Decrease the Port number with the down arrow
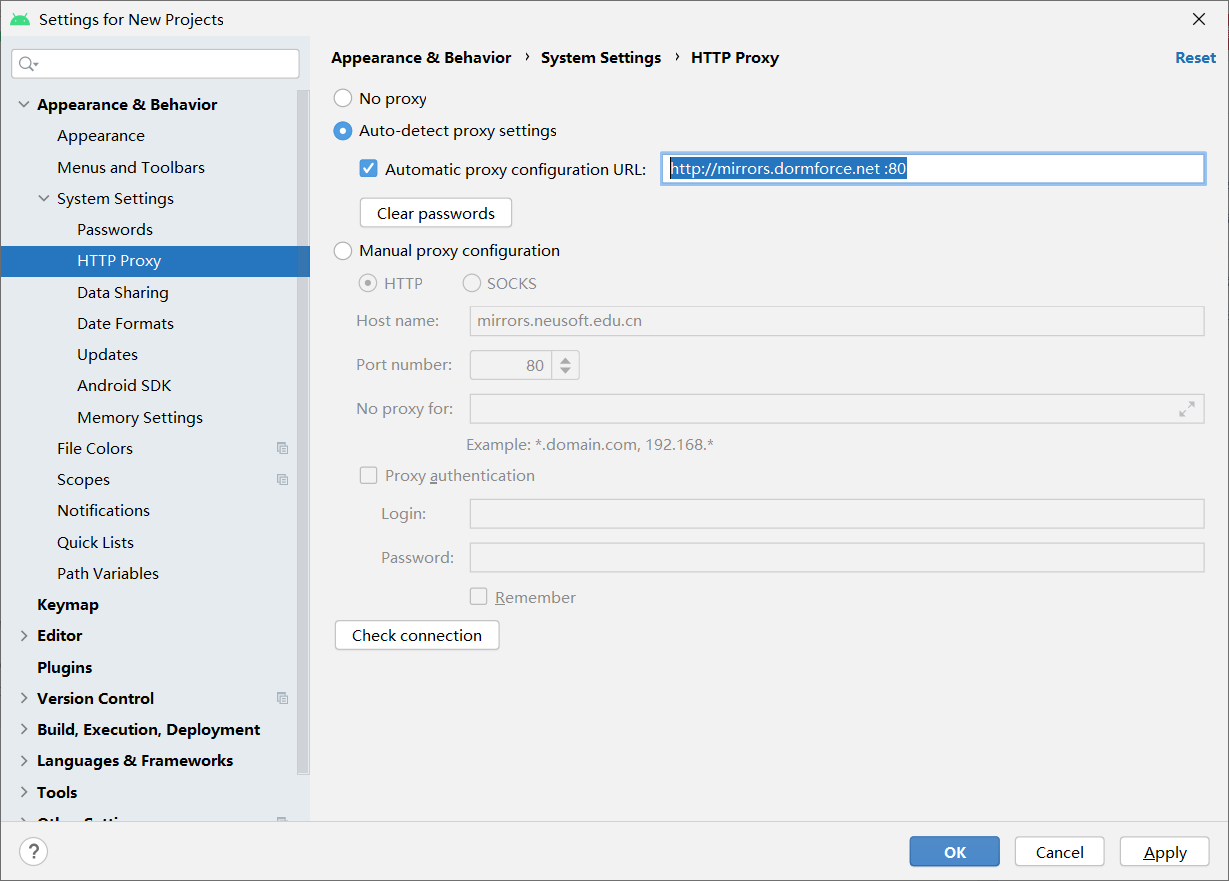 (x=565, y=372)
